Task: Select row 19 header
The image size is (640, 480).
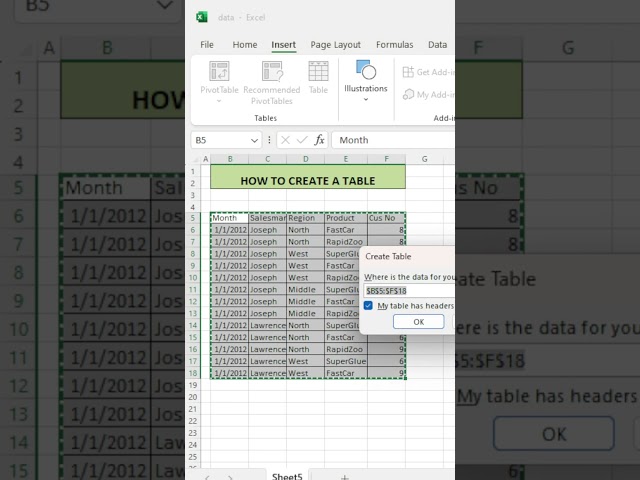Action: click(193, 385)
